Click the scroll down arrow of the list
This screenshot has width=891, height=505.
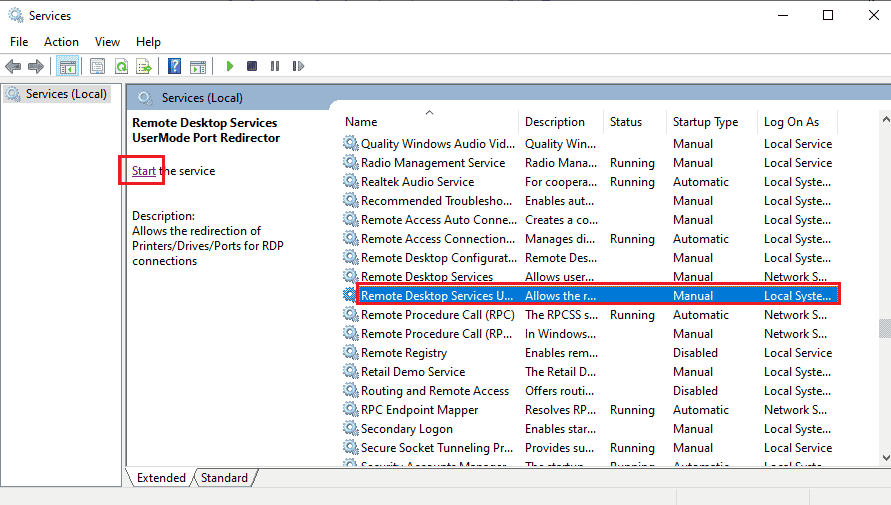(x=885, y=458)
